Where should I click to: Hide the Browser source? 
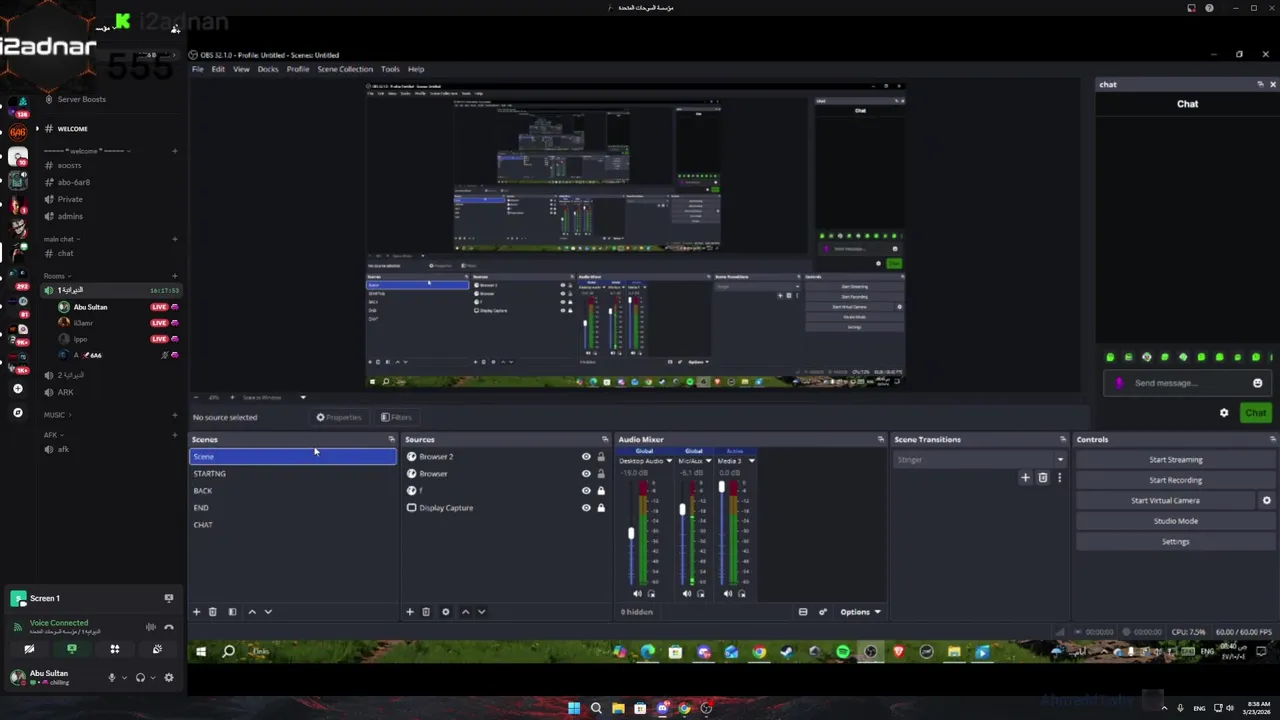(x=586, y=474)
